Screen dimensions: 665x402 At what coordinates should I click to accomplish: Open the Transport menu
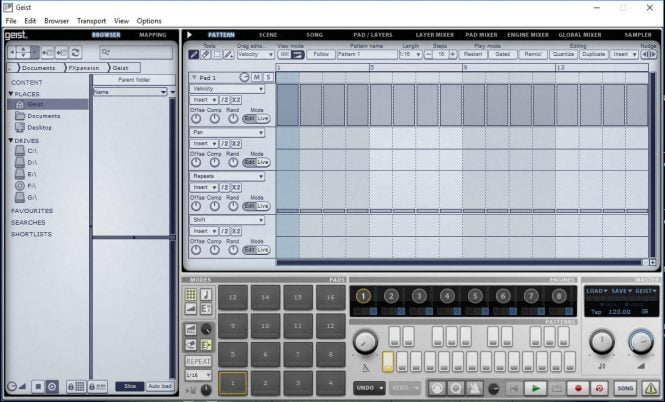point(91,21)
